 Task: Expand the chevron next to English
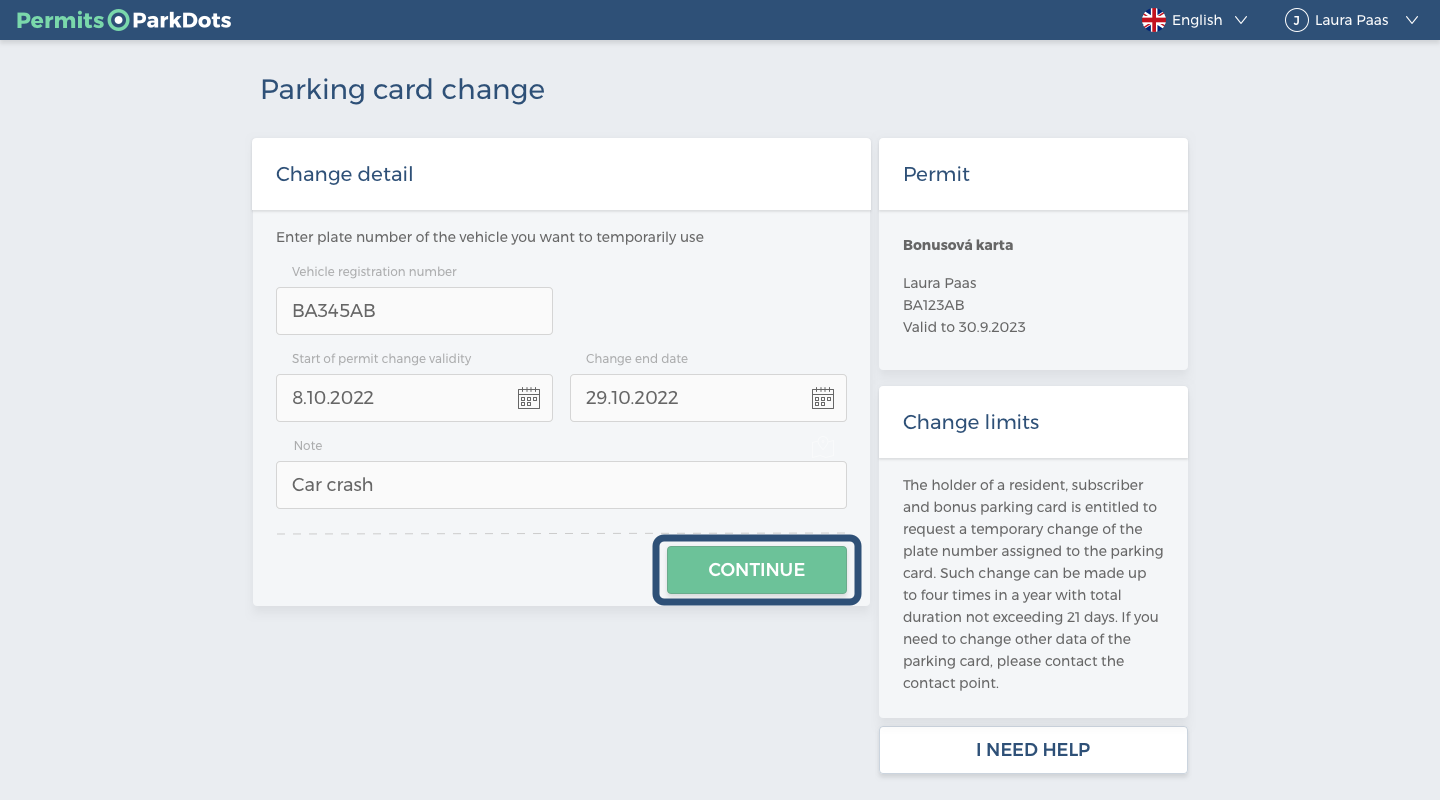(x=1241, y=20)
